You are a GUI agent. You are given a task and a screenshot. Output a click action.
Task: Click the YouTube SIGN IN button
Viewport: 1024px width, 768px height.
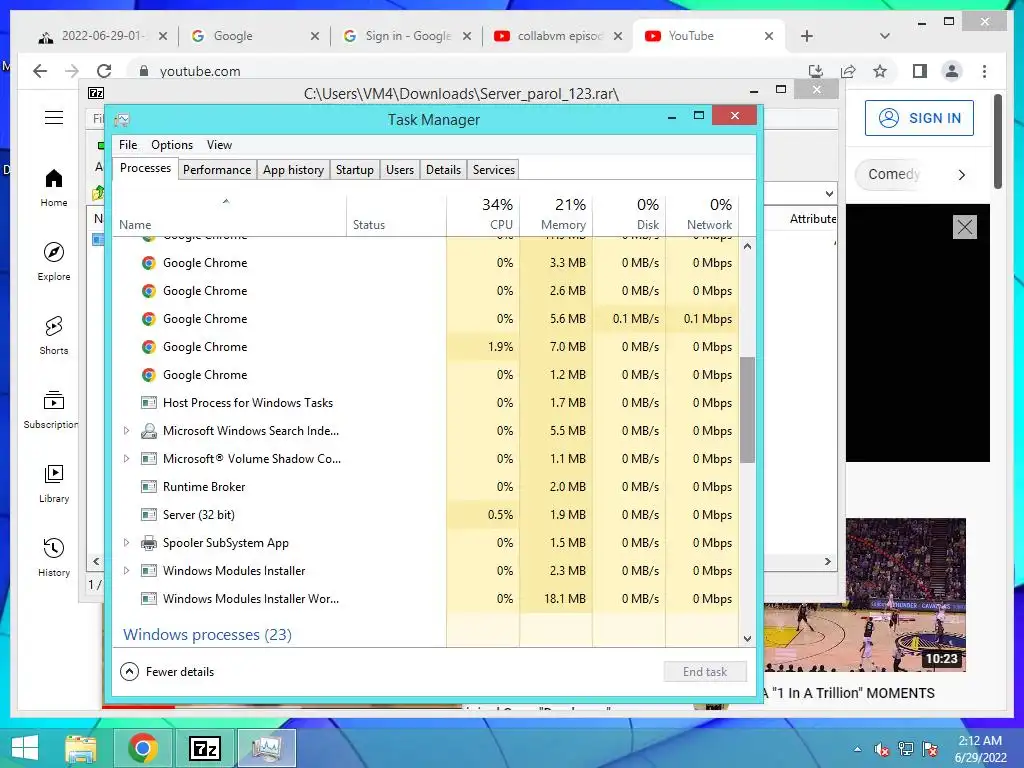click(x=920, y=118)
